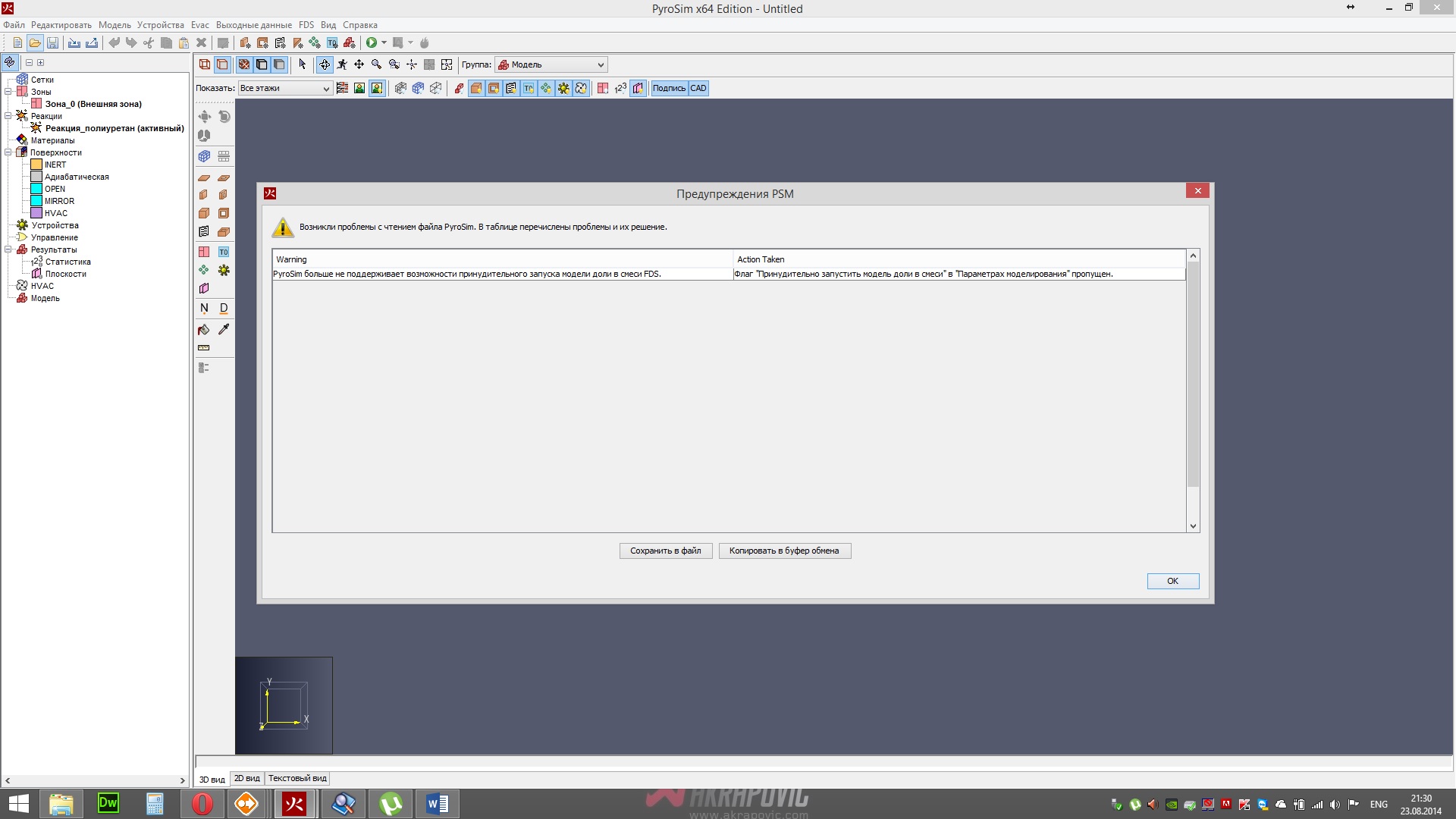Switch to the 2D вид tab

pos(247,779)
